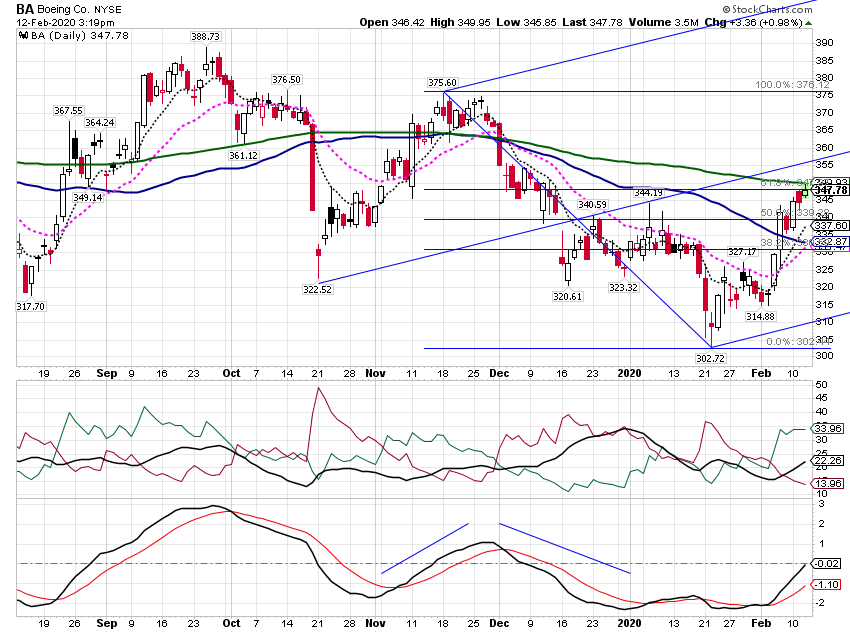Click the 337.60 moving average value tag
850x633 pixels.
(830, 225)
